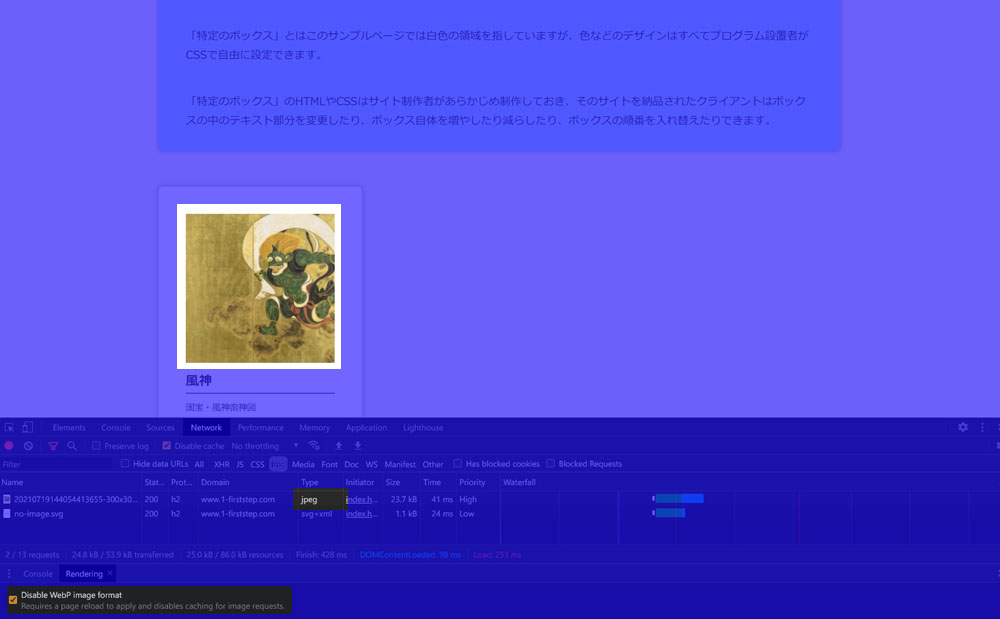Click the 風神 painting thumbnail
The image size is (1000, 619).
(259, 287)
